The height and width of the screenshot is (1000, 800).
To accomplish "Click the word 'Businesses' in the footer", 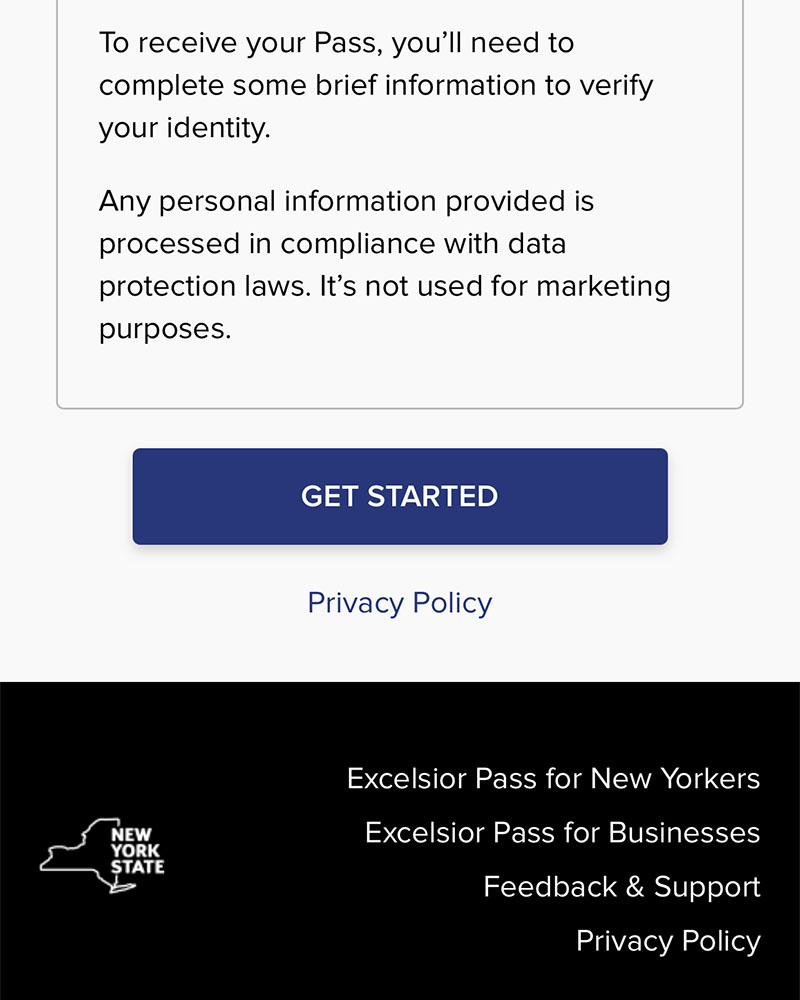I will pyautogui.click(x=684, y=833).
